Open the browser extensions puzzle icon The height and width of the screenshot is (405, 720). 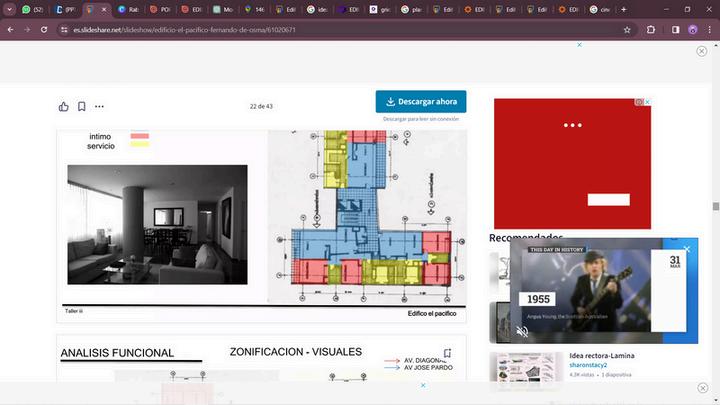(651, 30)
